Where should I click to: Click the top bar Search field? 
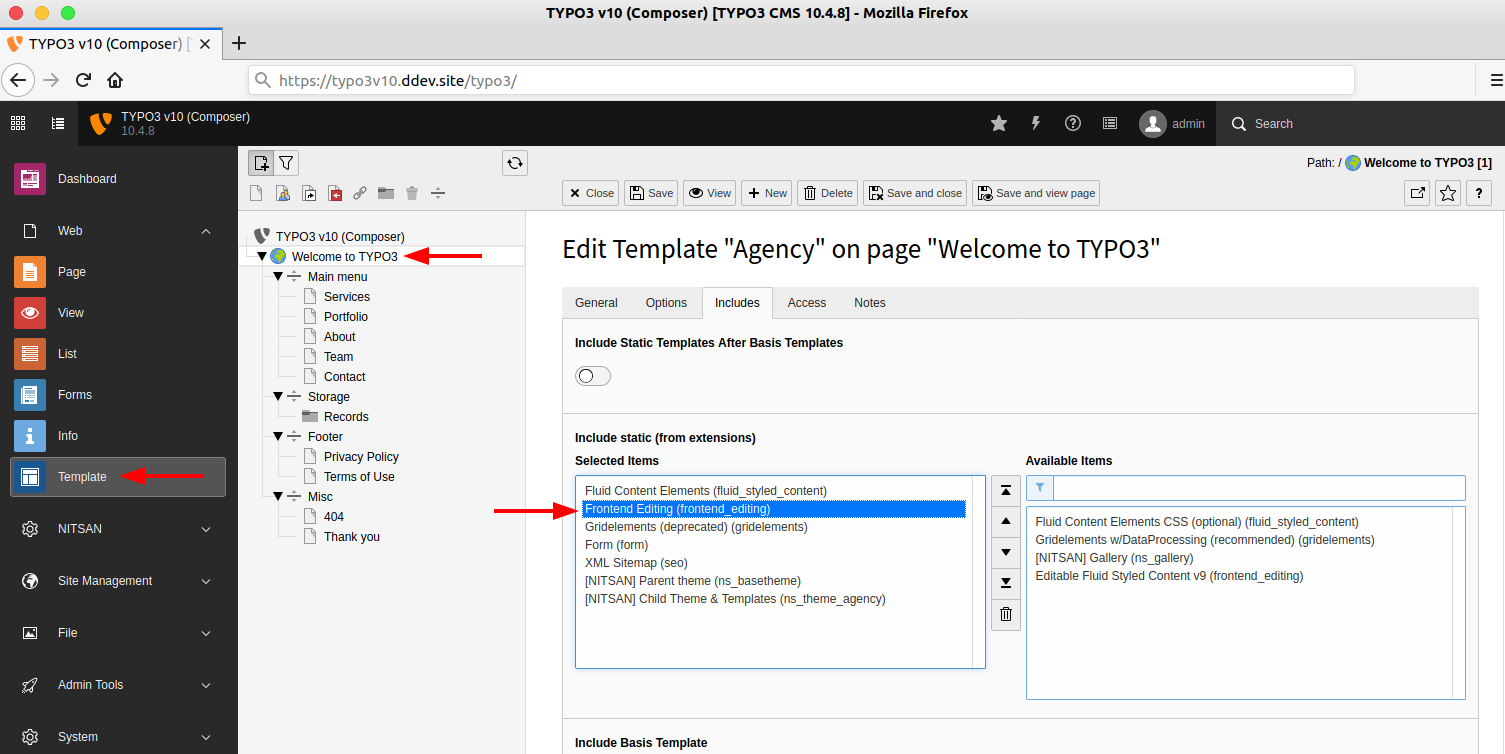(1360, 124)
